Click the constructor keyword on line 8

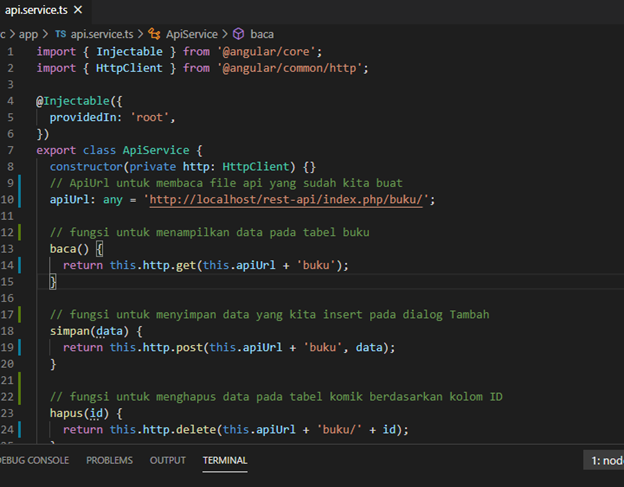tap(86, 167)
